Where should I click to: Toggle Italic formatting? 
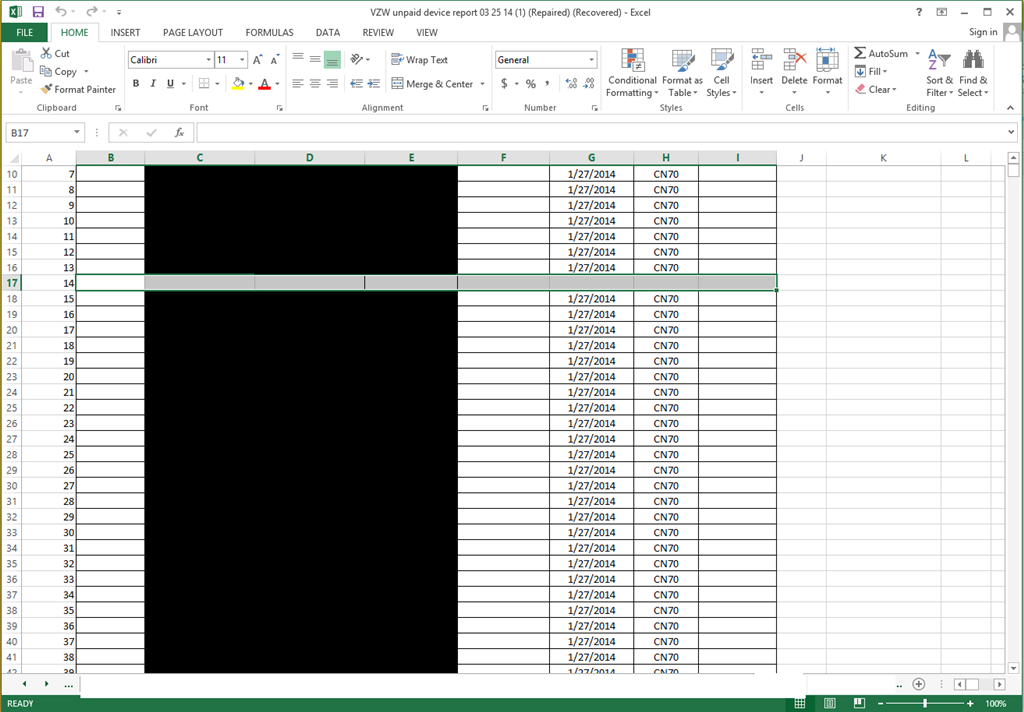153,84
